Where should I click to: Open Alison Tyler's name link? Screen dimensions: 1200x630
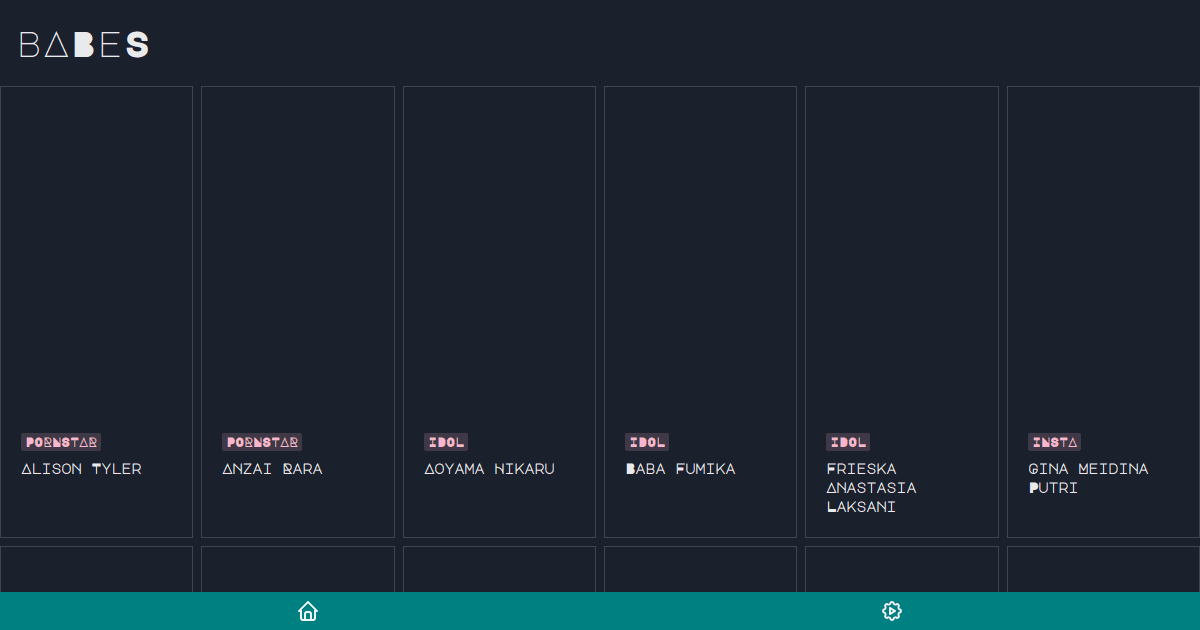pos(81,469)
